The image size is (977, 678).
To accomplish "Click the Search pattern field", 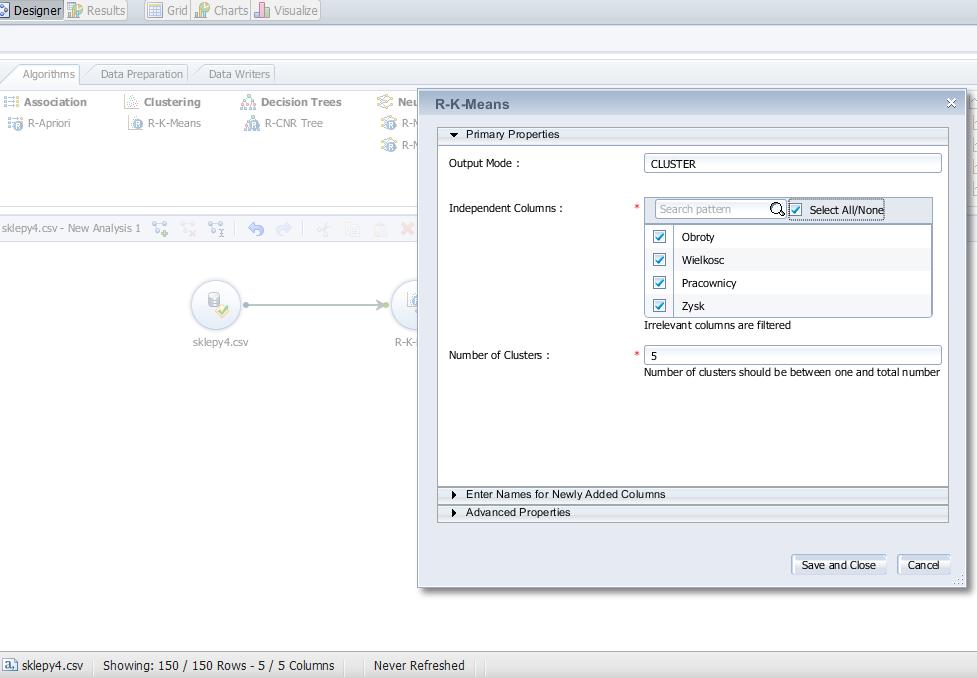I will click(x=713, y=209).
